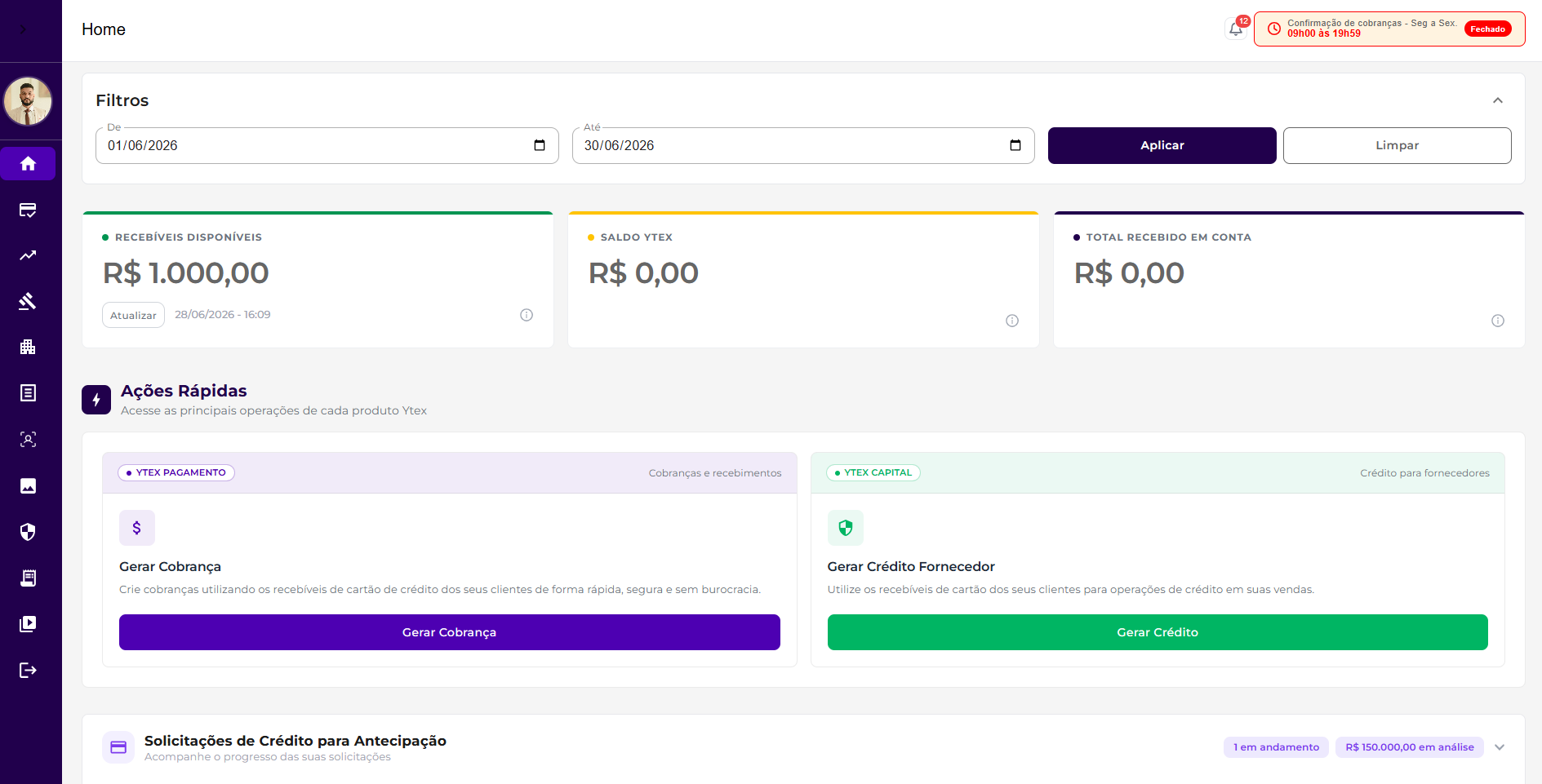
Task: Open the face recognition sidebar icon
Action: [x=28, y=440]
